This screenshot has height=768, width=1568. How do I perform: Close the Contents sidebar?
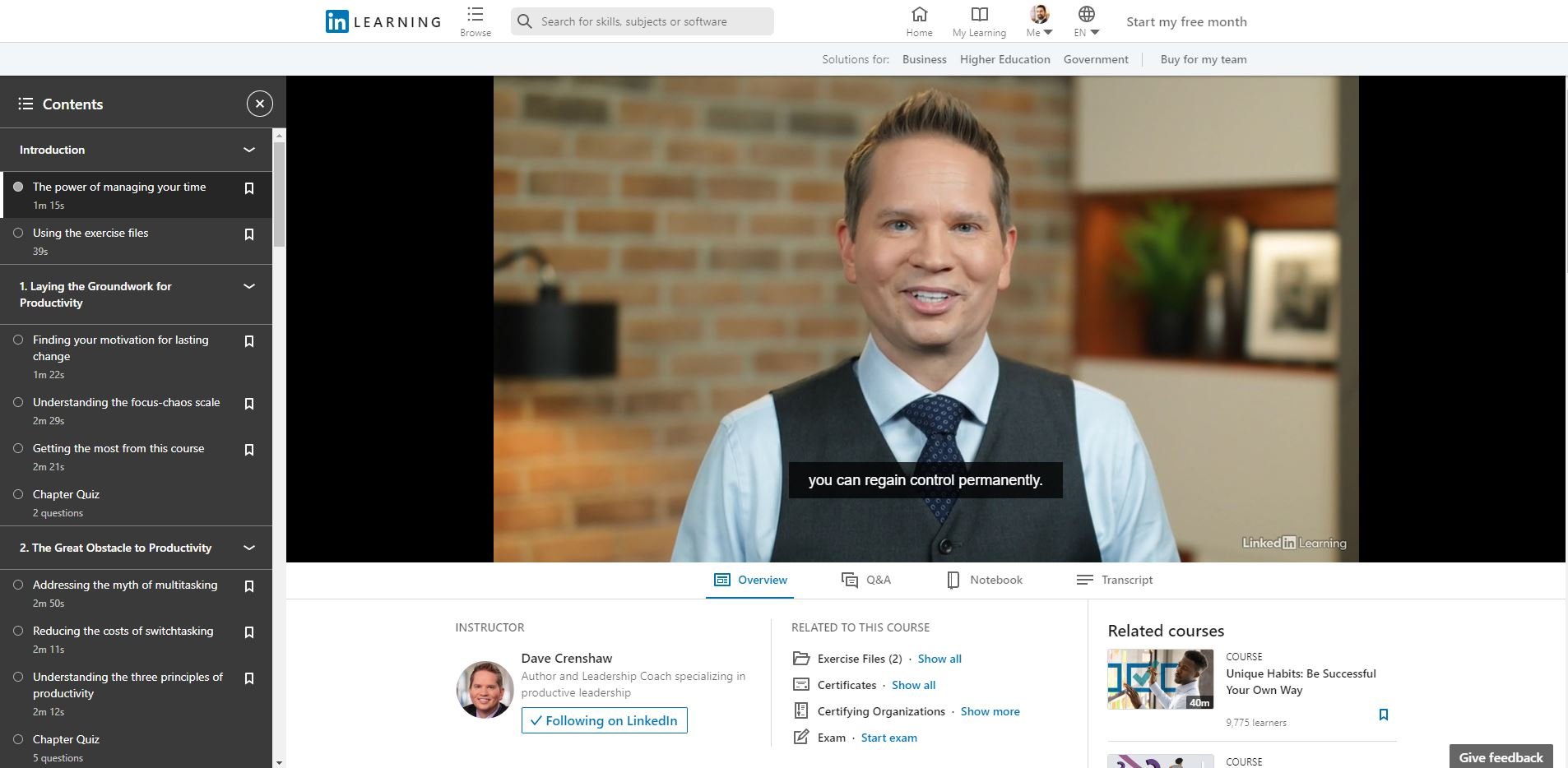260,104
